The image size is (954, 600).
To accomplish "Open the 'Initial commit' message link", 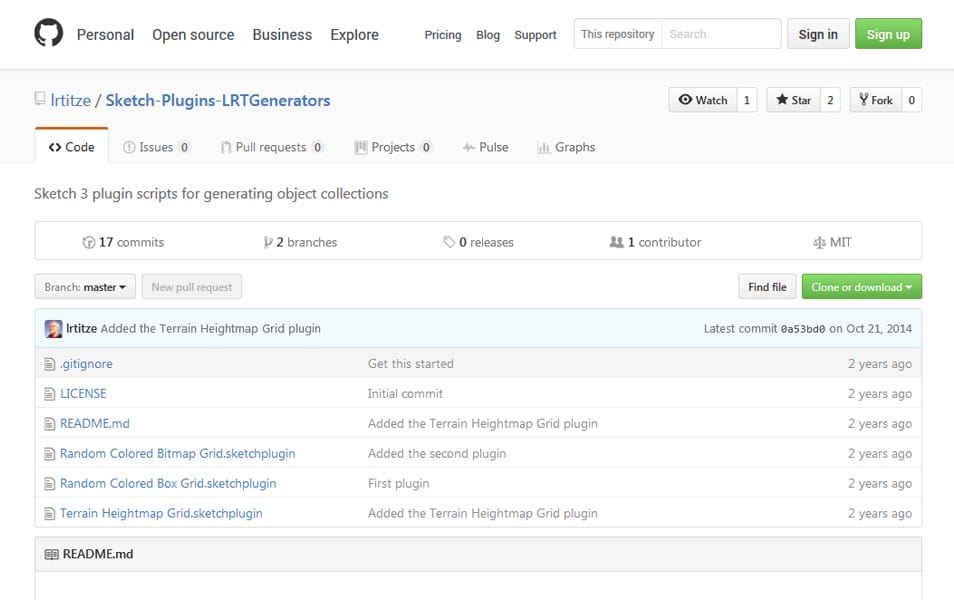I will 405,394.
